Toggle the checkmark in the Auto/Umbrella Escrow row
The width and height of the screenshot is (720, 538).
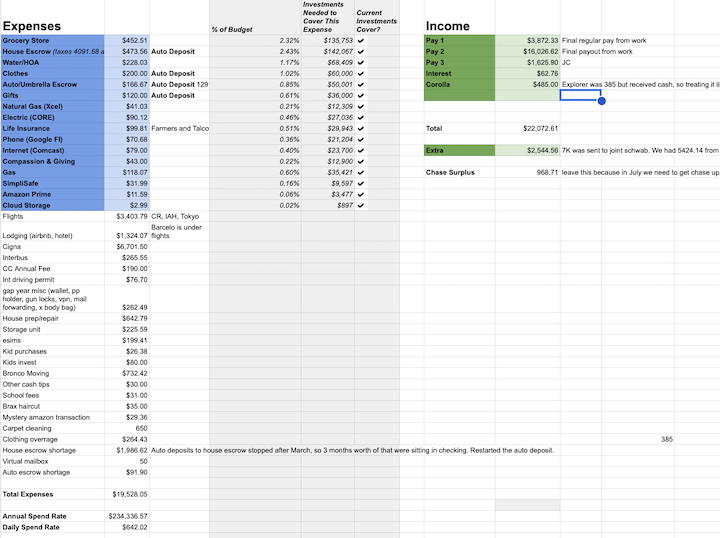tap(360, 85)
